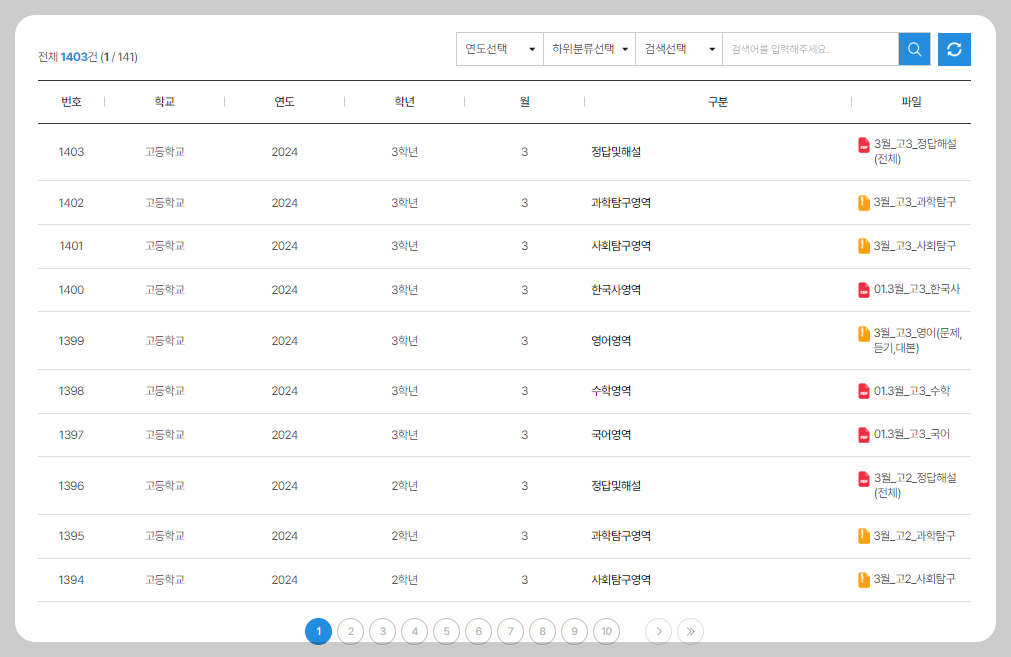
Task: Go to page 10
Action: (x=607, y=631)
